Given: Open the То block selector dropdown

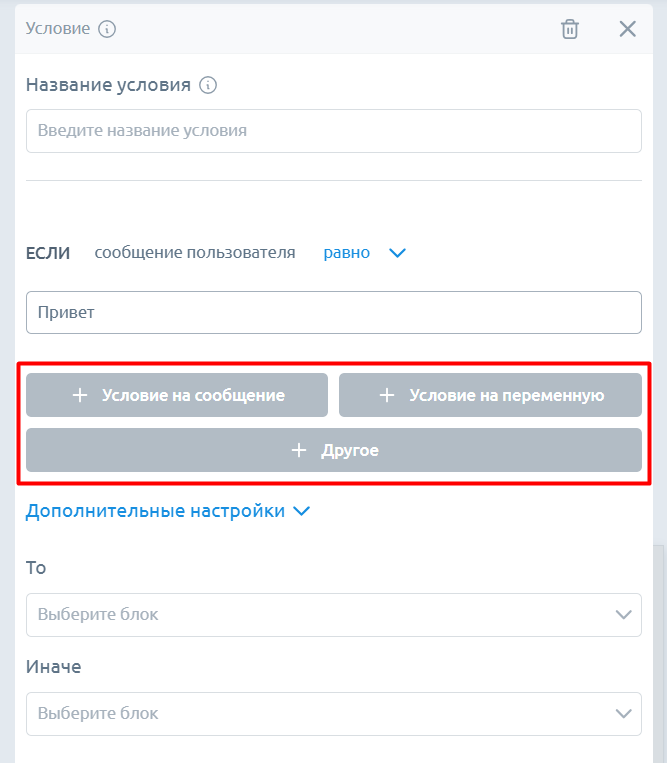Looking at the screenshot, I should [x=320, y=614].
